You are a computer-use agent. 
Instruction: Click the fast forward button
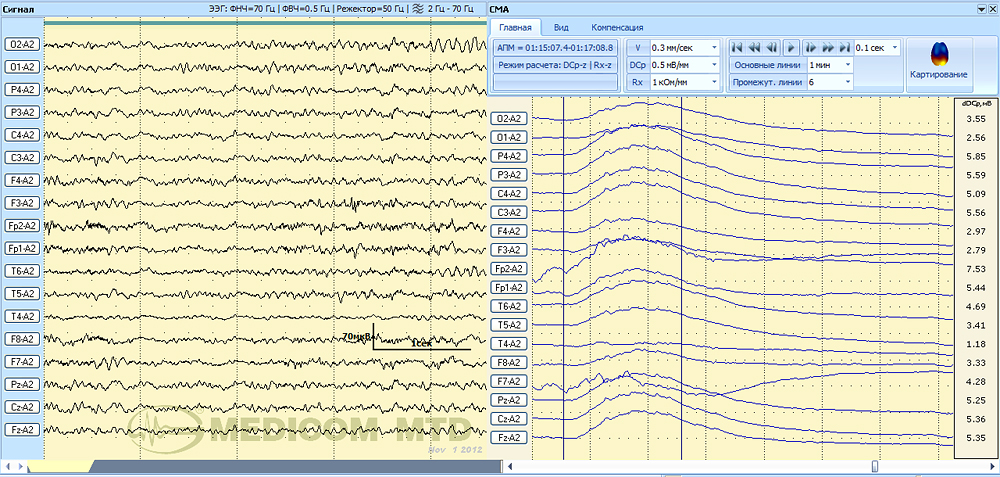click(827, 47)
